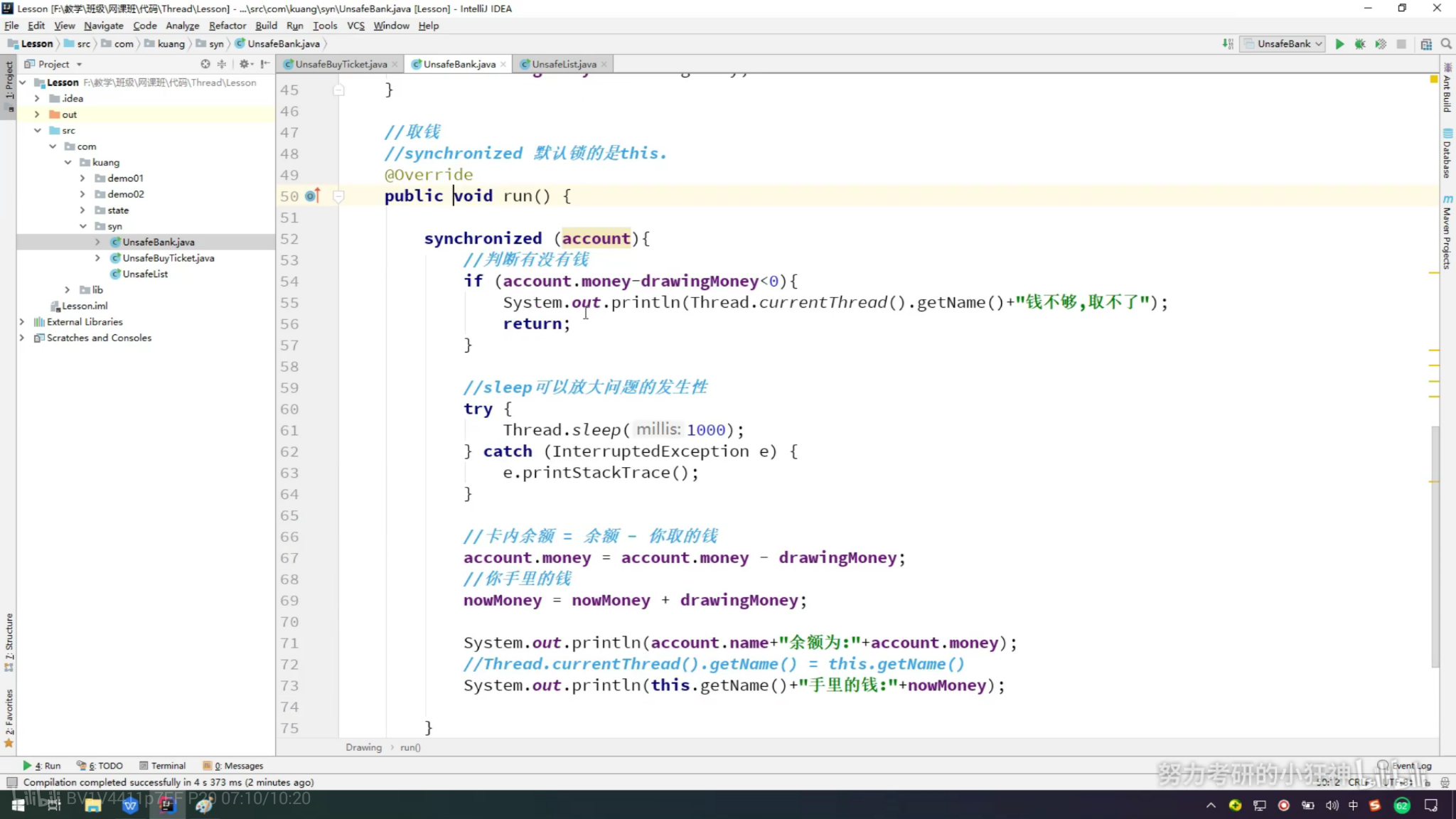Screen dimensions: 1456x819
Task: Open the Project view selector dropdown
Action: (x=55, y=64)
